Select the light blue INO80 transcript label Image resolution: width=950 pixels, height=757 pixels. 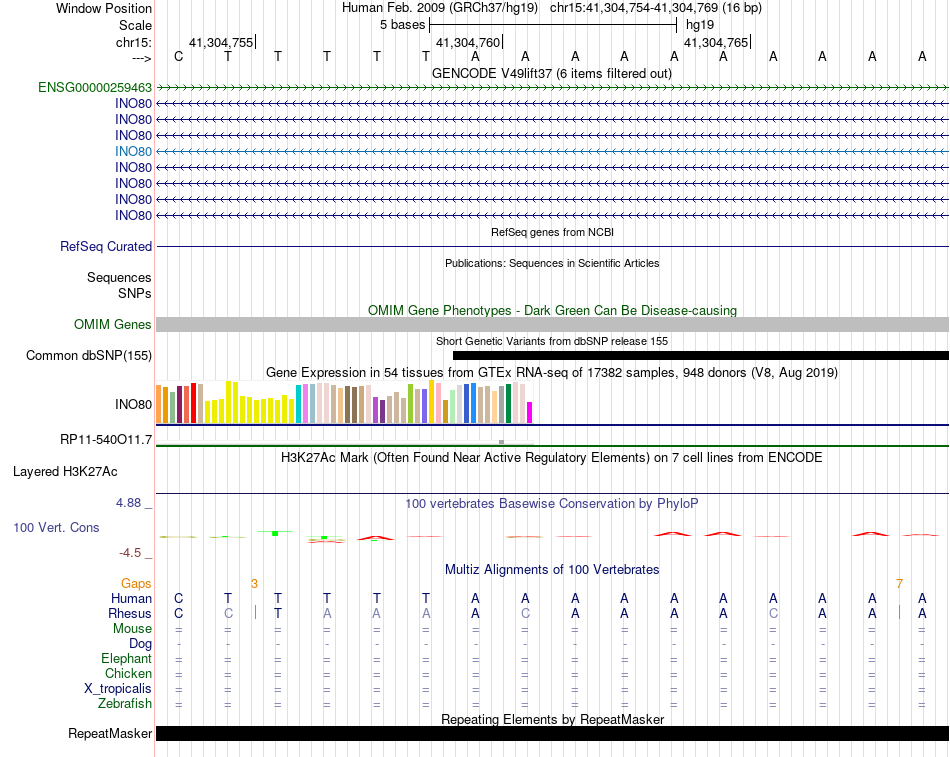[x=133, y=152]
